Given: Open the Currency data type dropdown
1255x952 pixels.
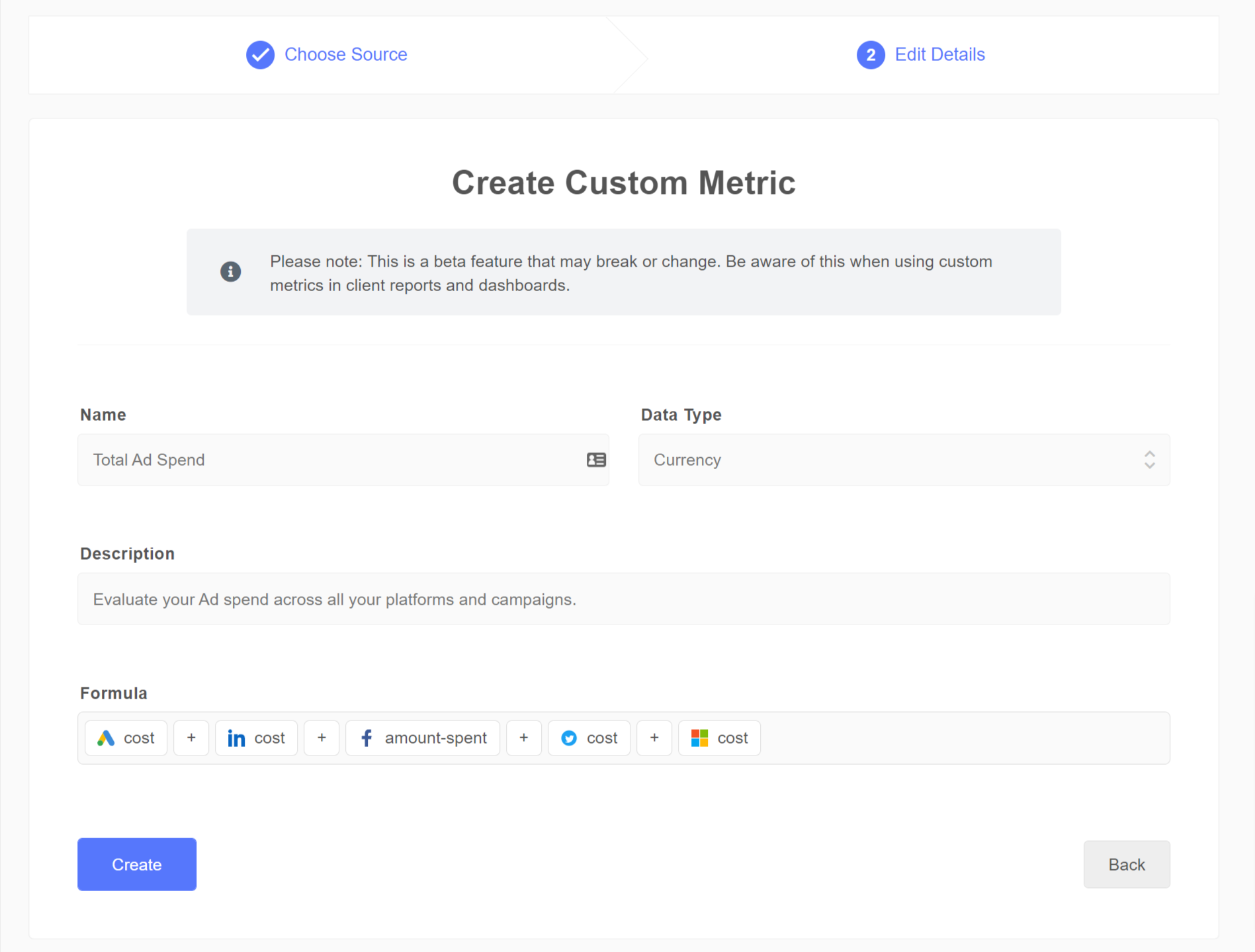Looking at the screenshot, I should [x=904, y=459].
